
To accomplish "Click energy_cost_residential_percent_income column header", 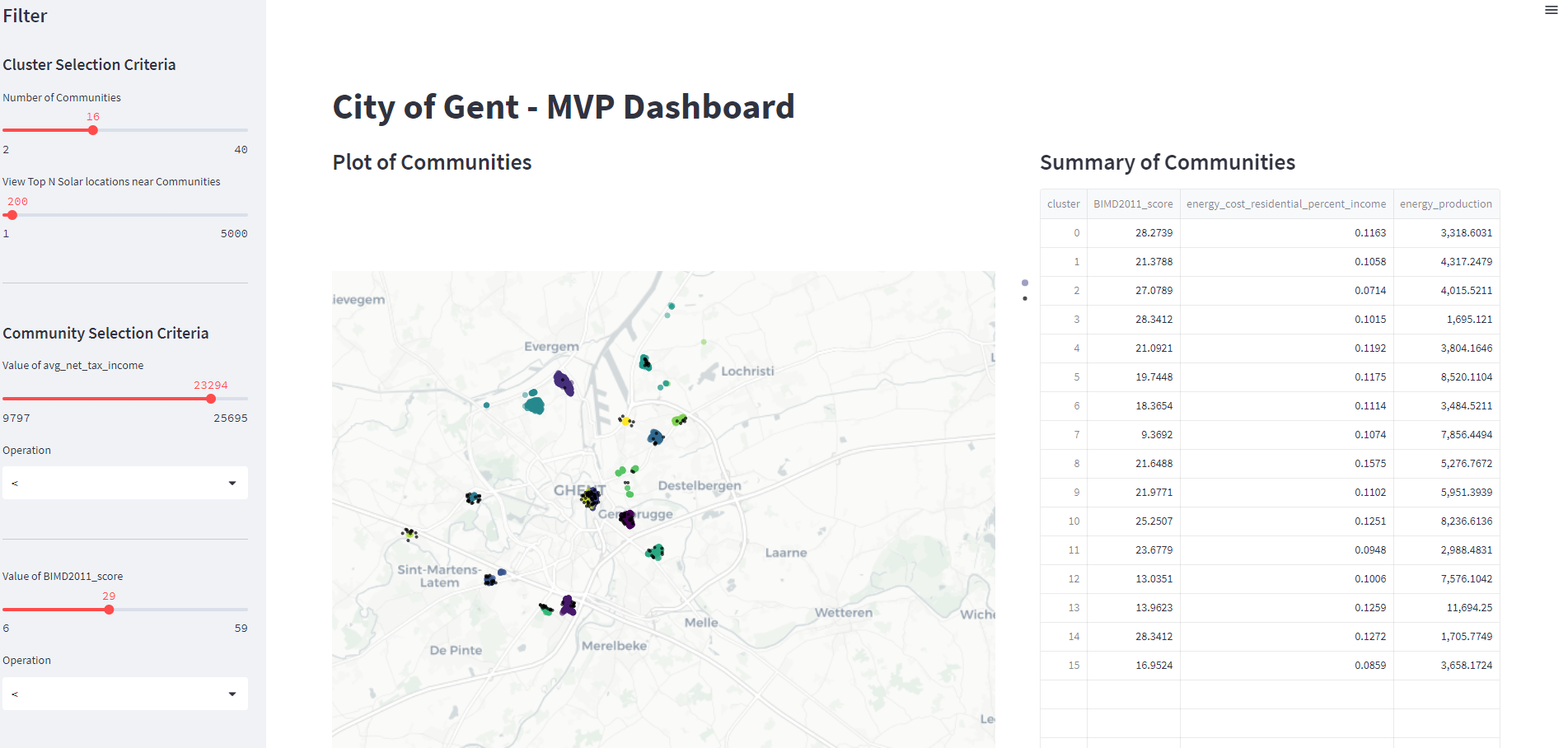I will point(1286,204).
